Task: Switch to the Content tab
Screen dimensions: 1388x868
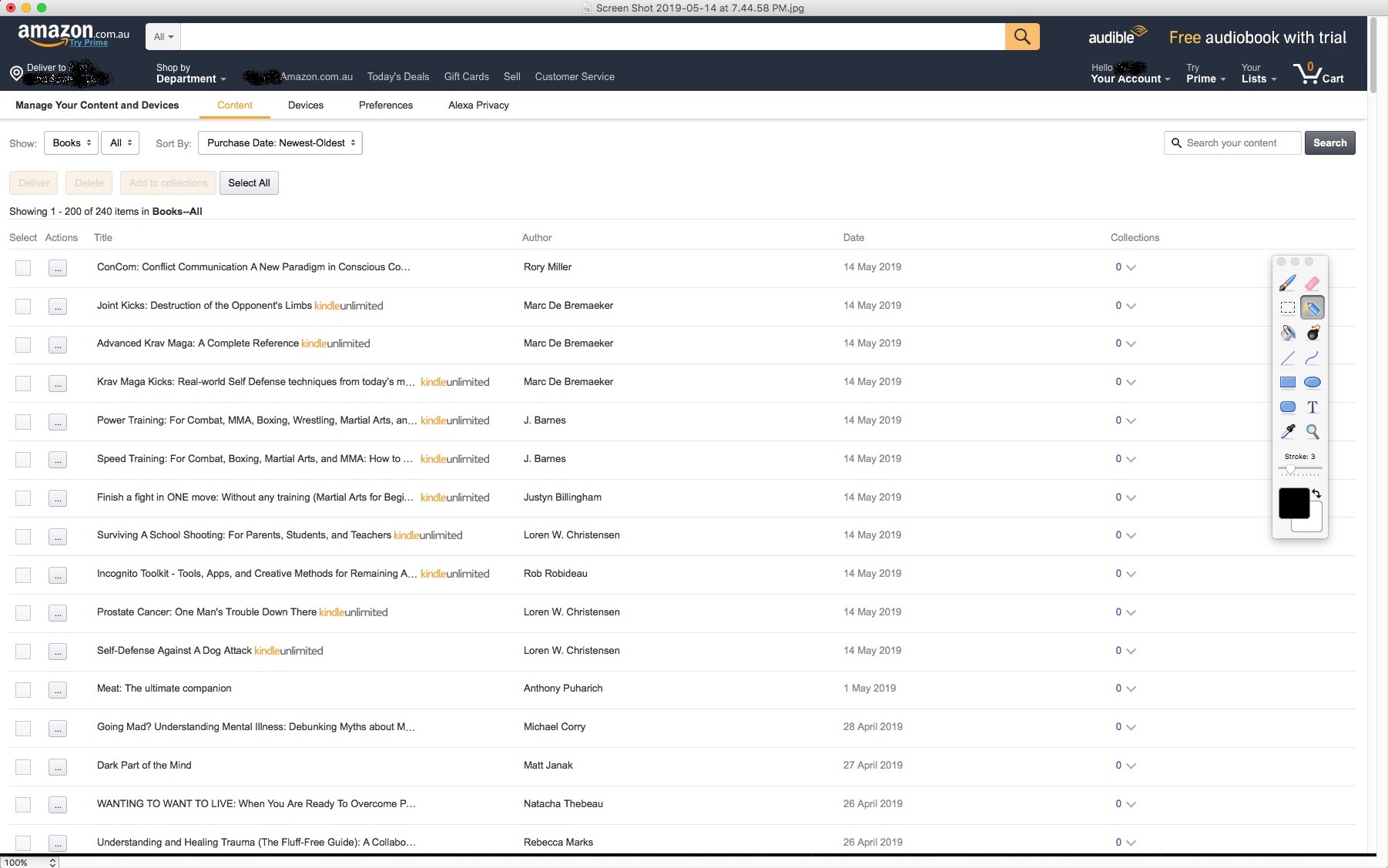Action: [x=235, y=105]
